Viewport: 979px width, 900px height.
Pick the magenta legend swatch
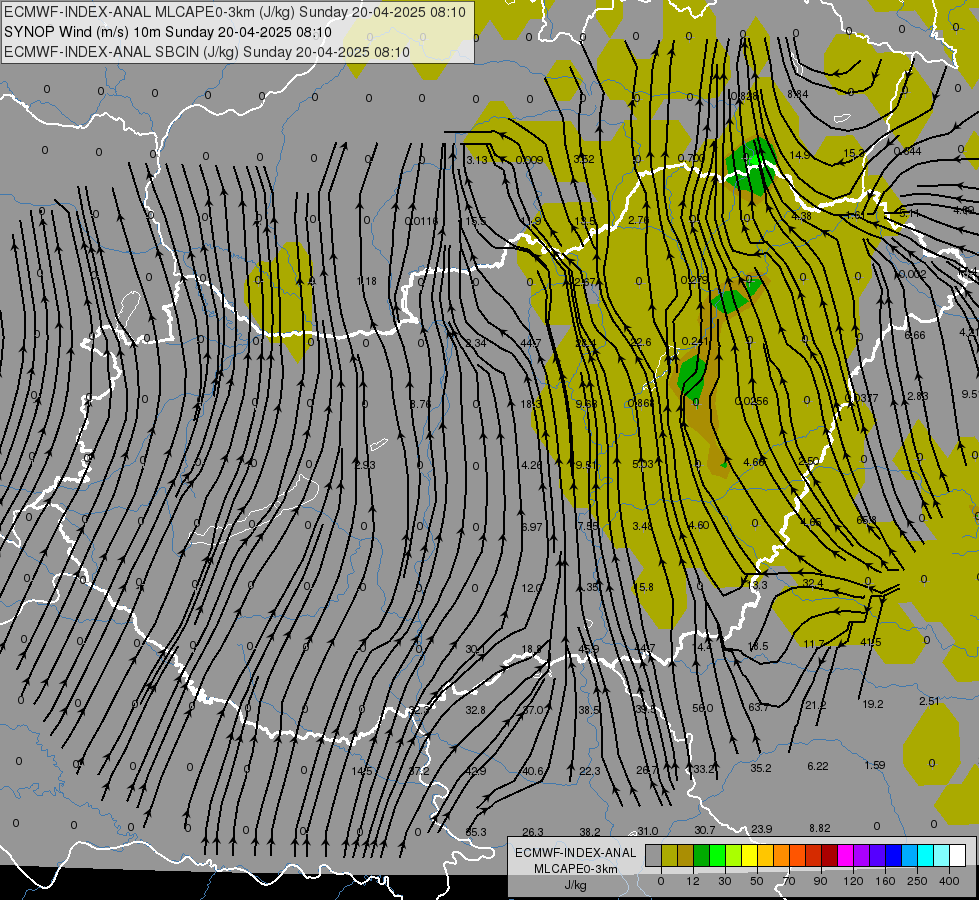point(846,856)
